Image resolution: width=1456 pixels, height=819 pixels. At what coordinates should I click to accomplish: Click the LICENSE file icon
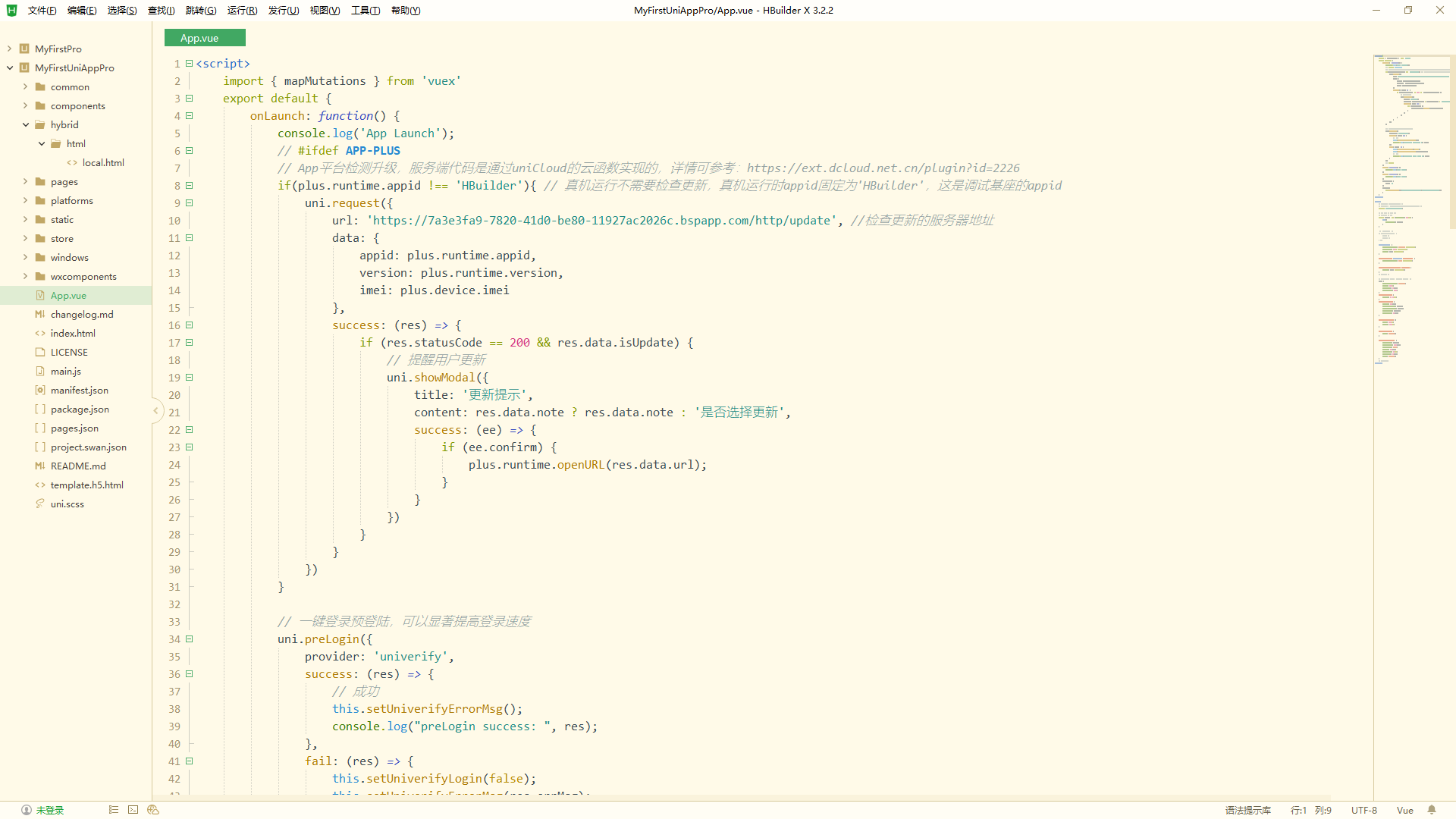tap(40, 352)
